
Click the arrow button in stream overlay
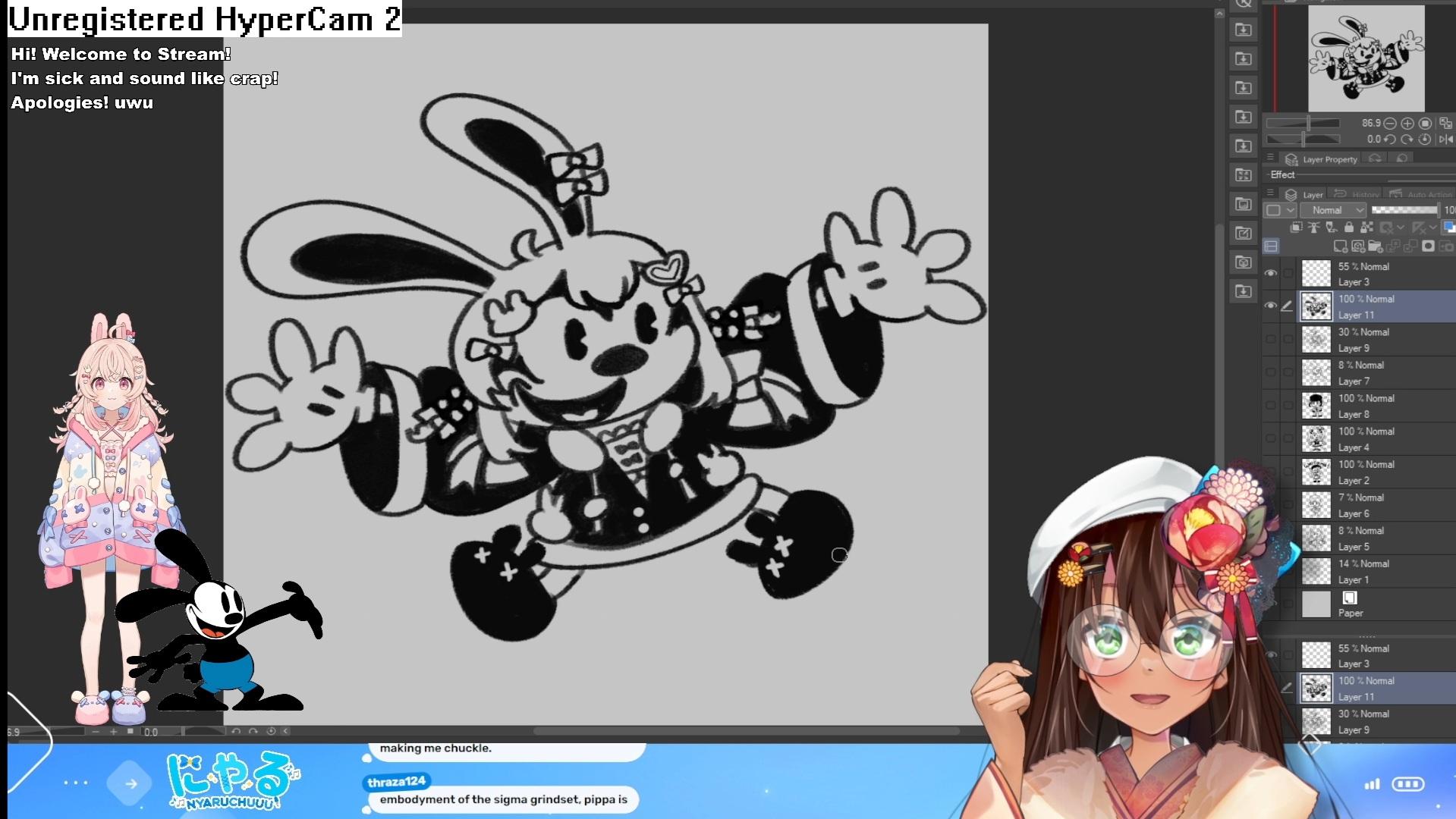(131, 783)
